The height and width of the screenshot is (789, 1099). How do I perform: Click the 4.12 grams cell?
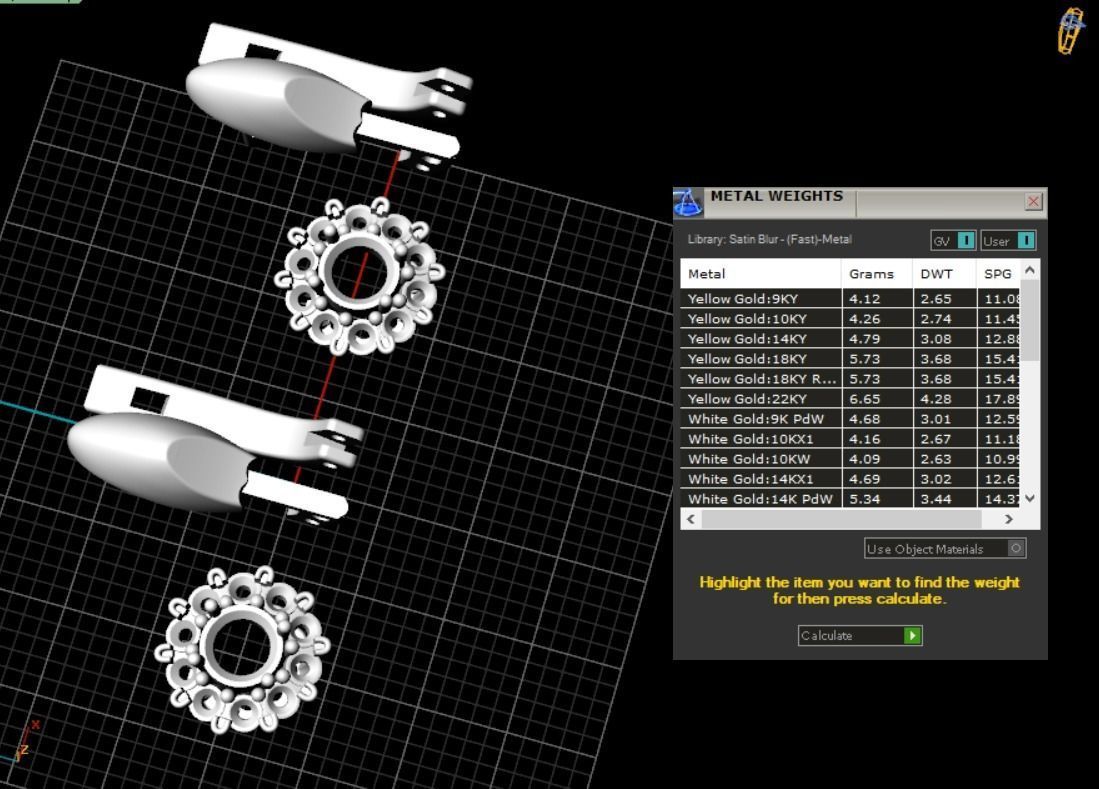[x=877, y=299]
